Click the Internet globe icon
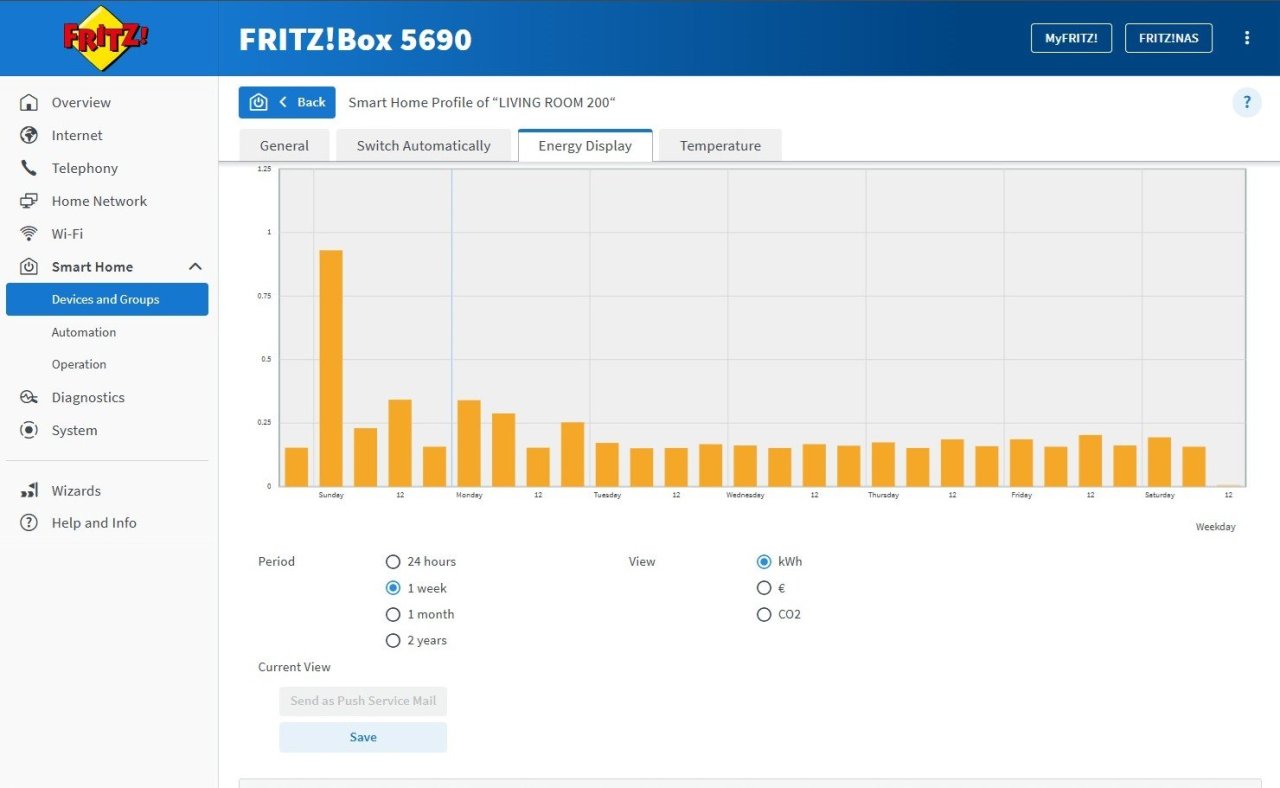This screenshot has width=1280, height=788. (29, 135)
